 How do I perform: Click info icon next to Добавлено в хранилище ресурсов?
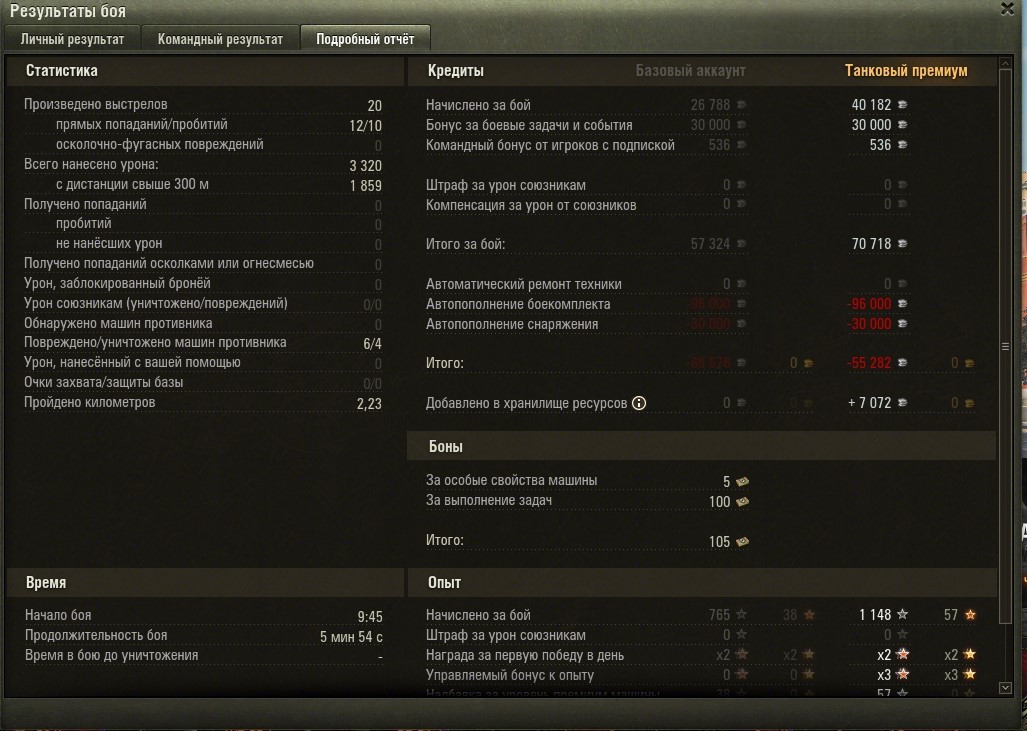tap(639, 403)
